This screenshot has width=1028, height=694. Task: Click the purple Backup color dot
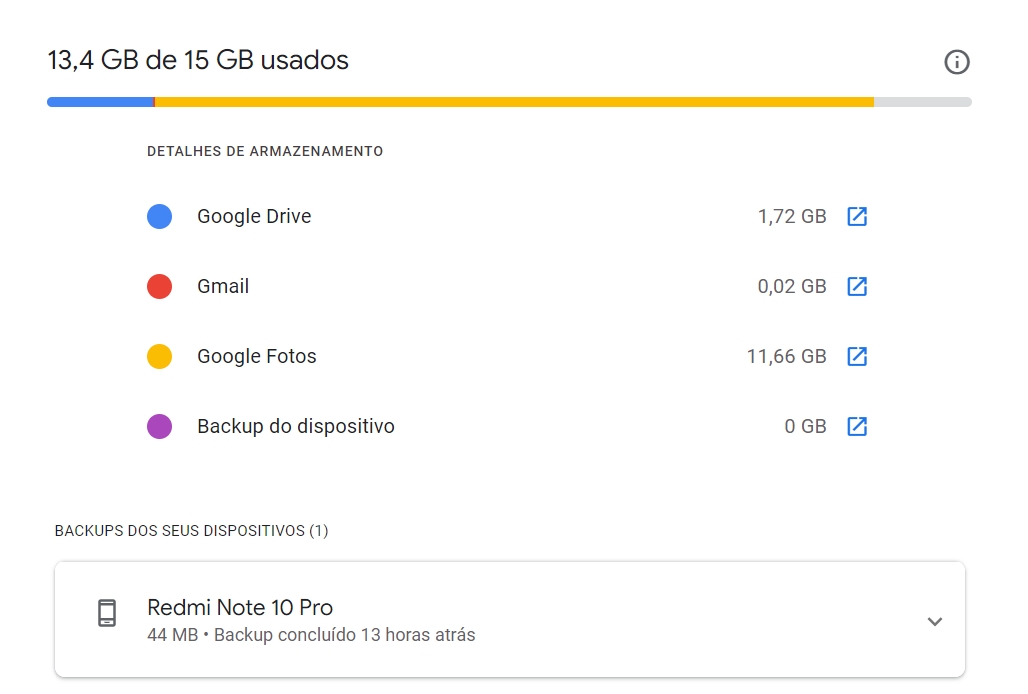159,426
